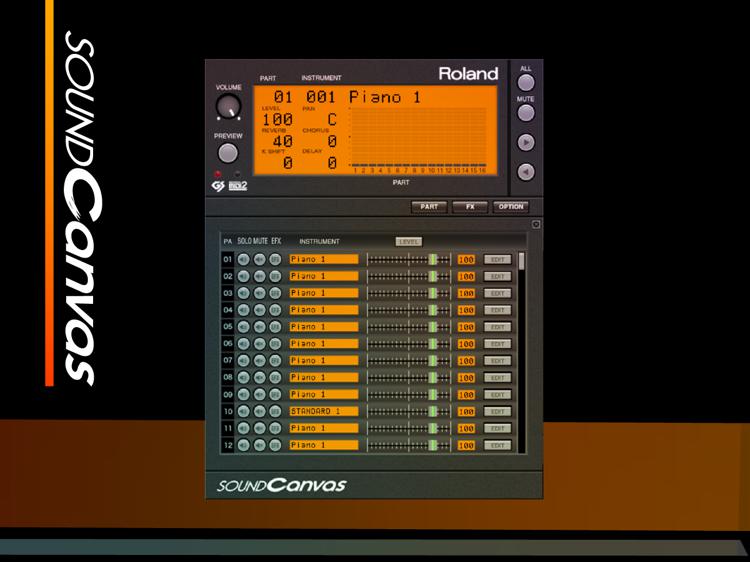
Task: Mute part 09
Action: (x=259, y=395)
